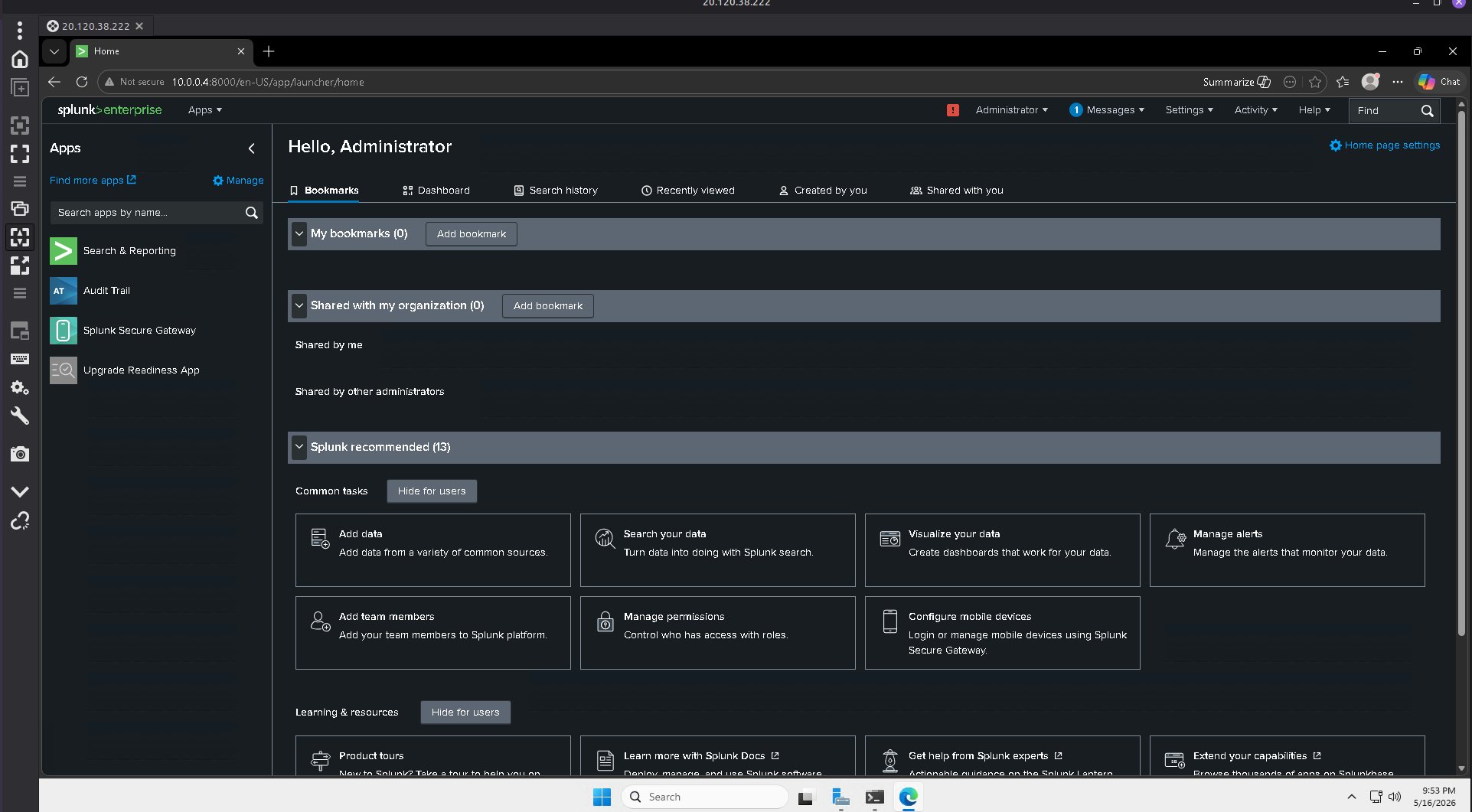Reload the browser page
Screen dimensions: 1472x812
[x=82, y=82]
